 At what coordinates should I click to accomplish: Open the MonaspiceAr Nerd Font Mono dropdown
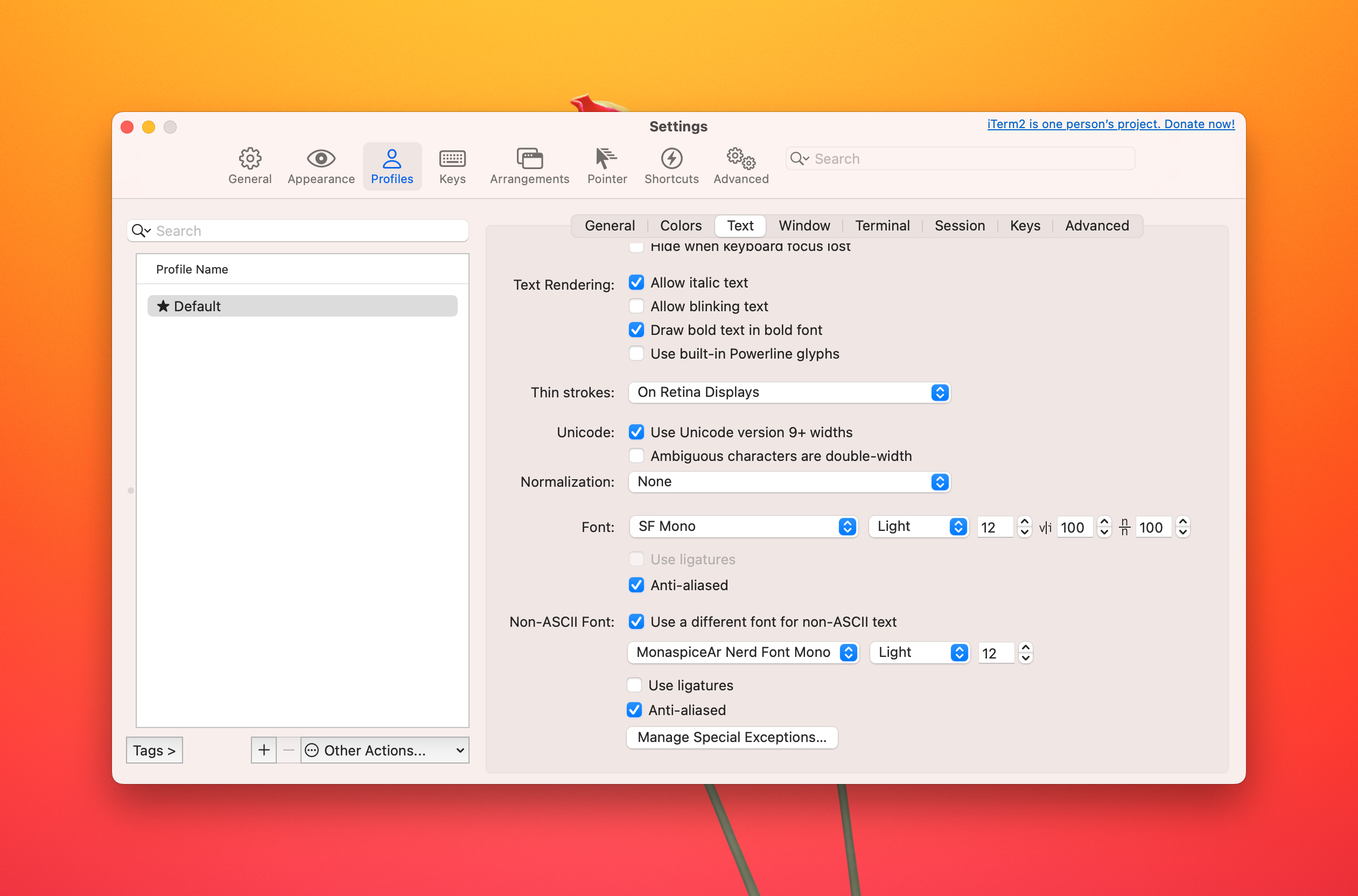pos(743,652)
